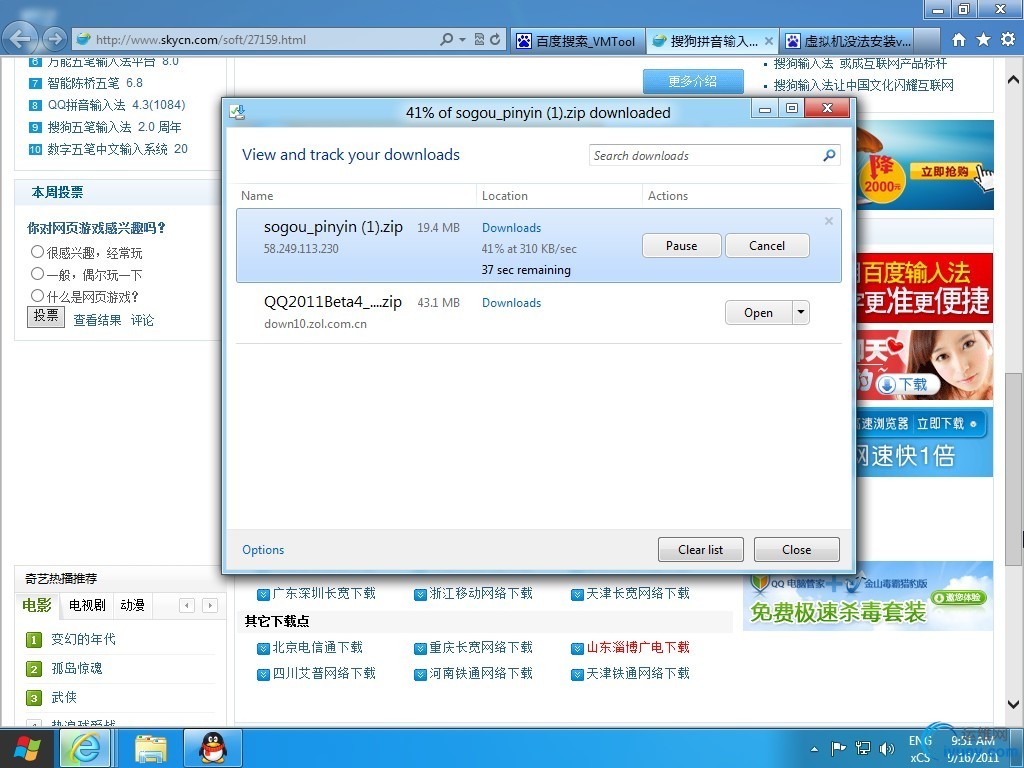Click the address bar search magnifier icon
The width and height of the screenshot is (1024, 768).
tap(447, 39)
